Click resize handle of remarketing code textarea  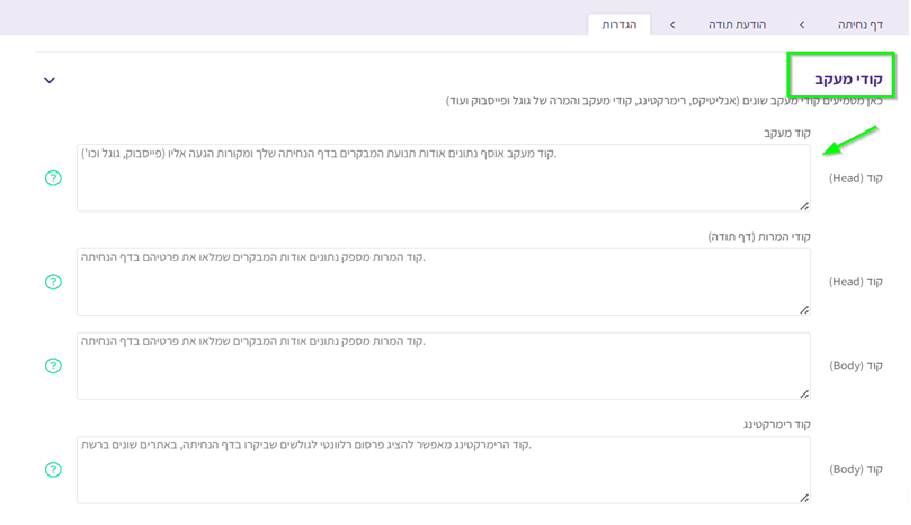(804, 497)
